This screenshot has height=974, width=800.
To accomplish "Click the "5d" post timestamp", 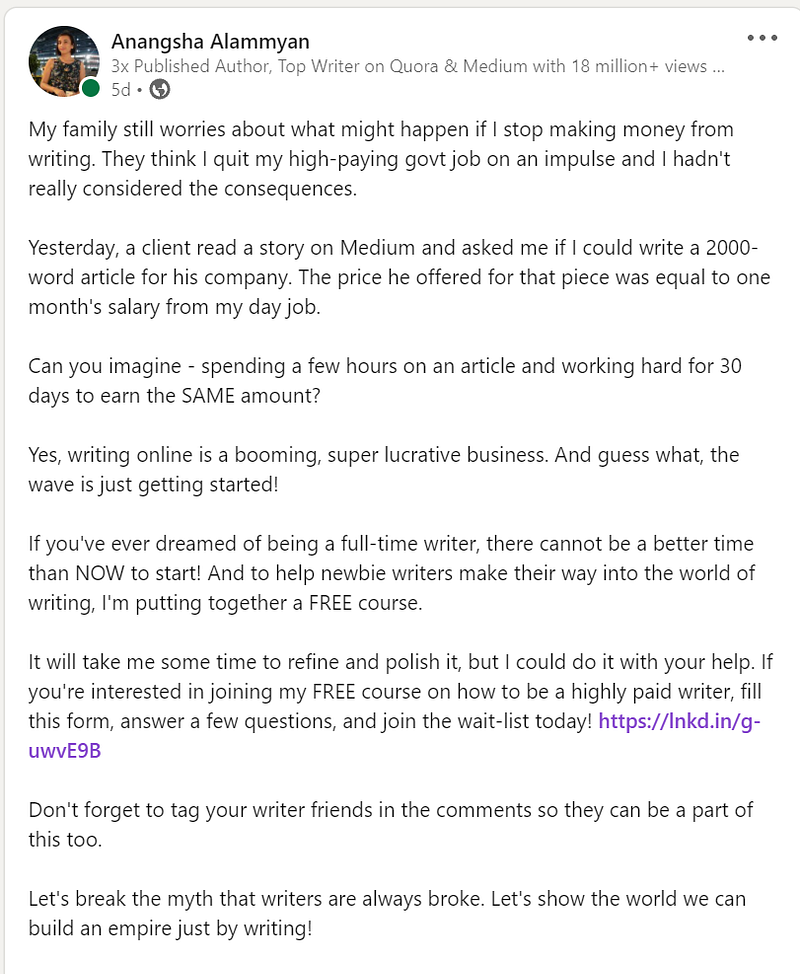I will (x=121, y=90).
